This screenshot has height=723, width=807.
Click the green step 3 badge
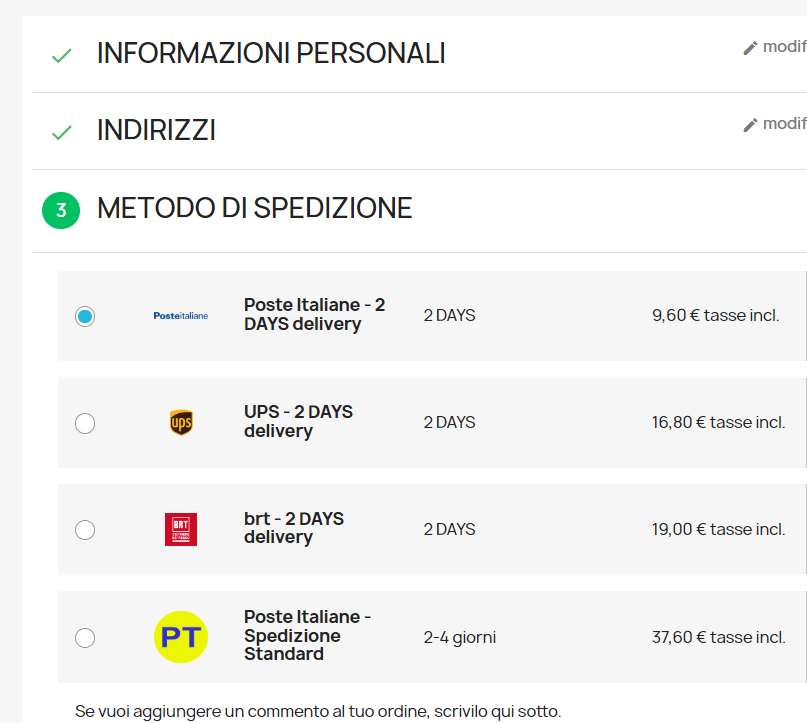tap(61, 210)
